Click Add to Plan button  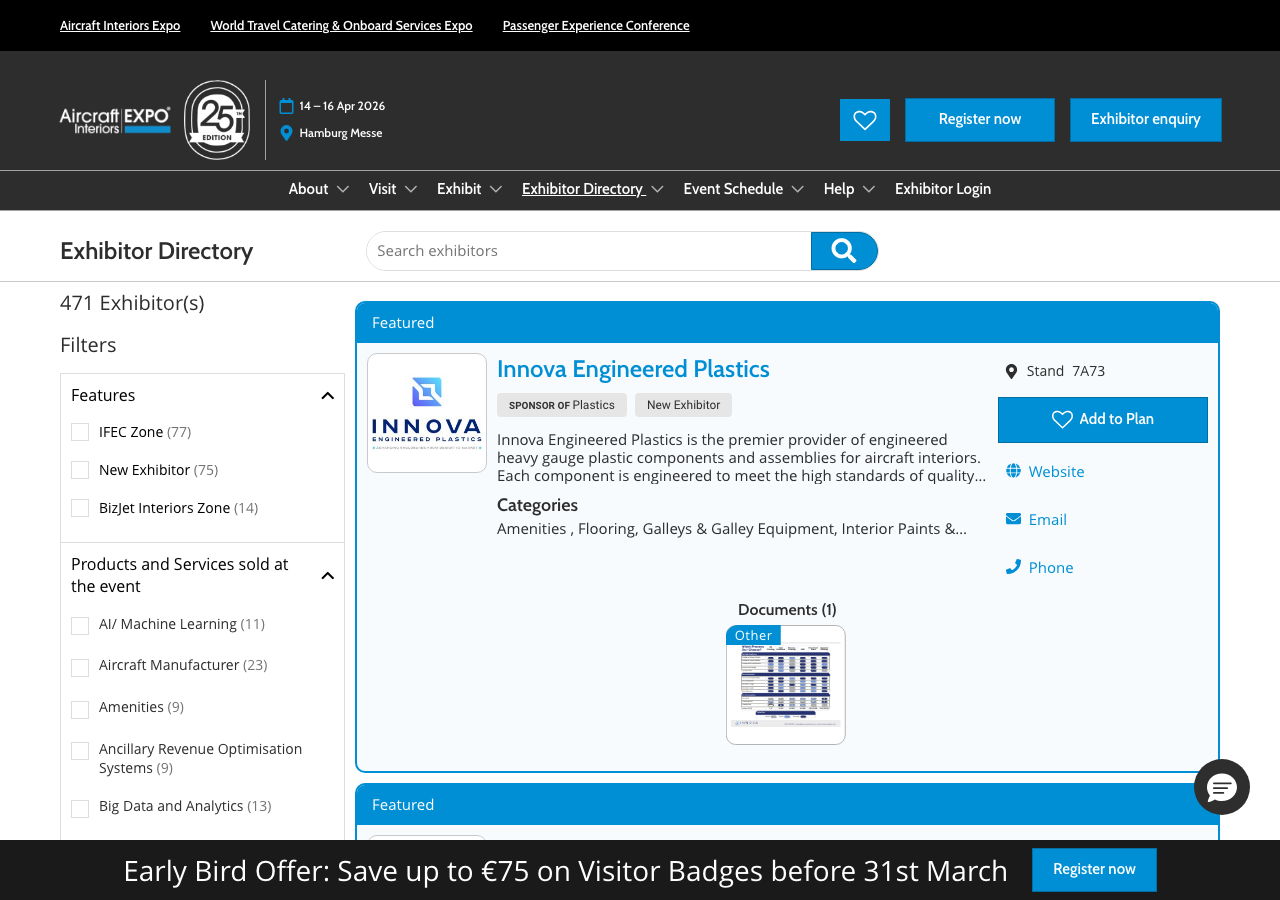pyautogui.click(x=1102, y=420)
